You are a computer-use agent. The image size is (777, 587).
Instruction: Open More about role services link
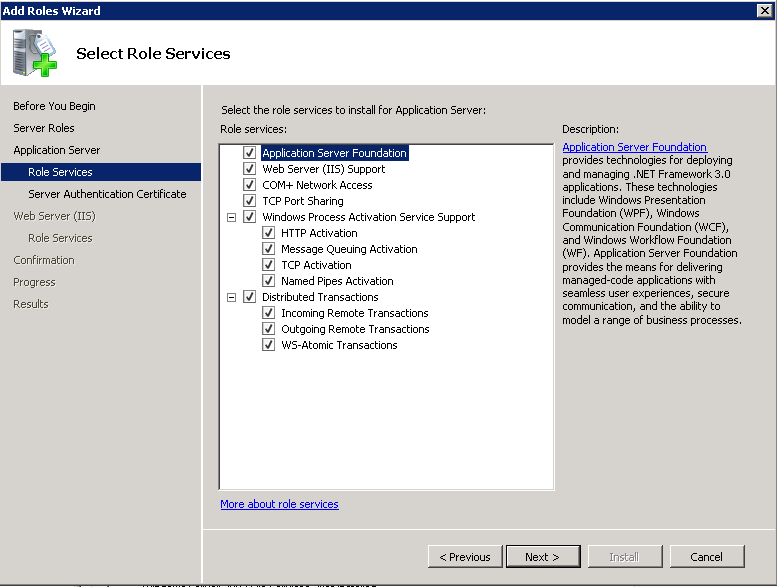coord(279,504)
